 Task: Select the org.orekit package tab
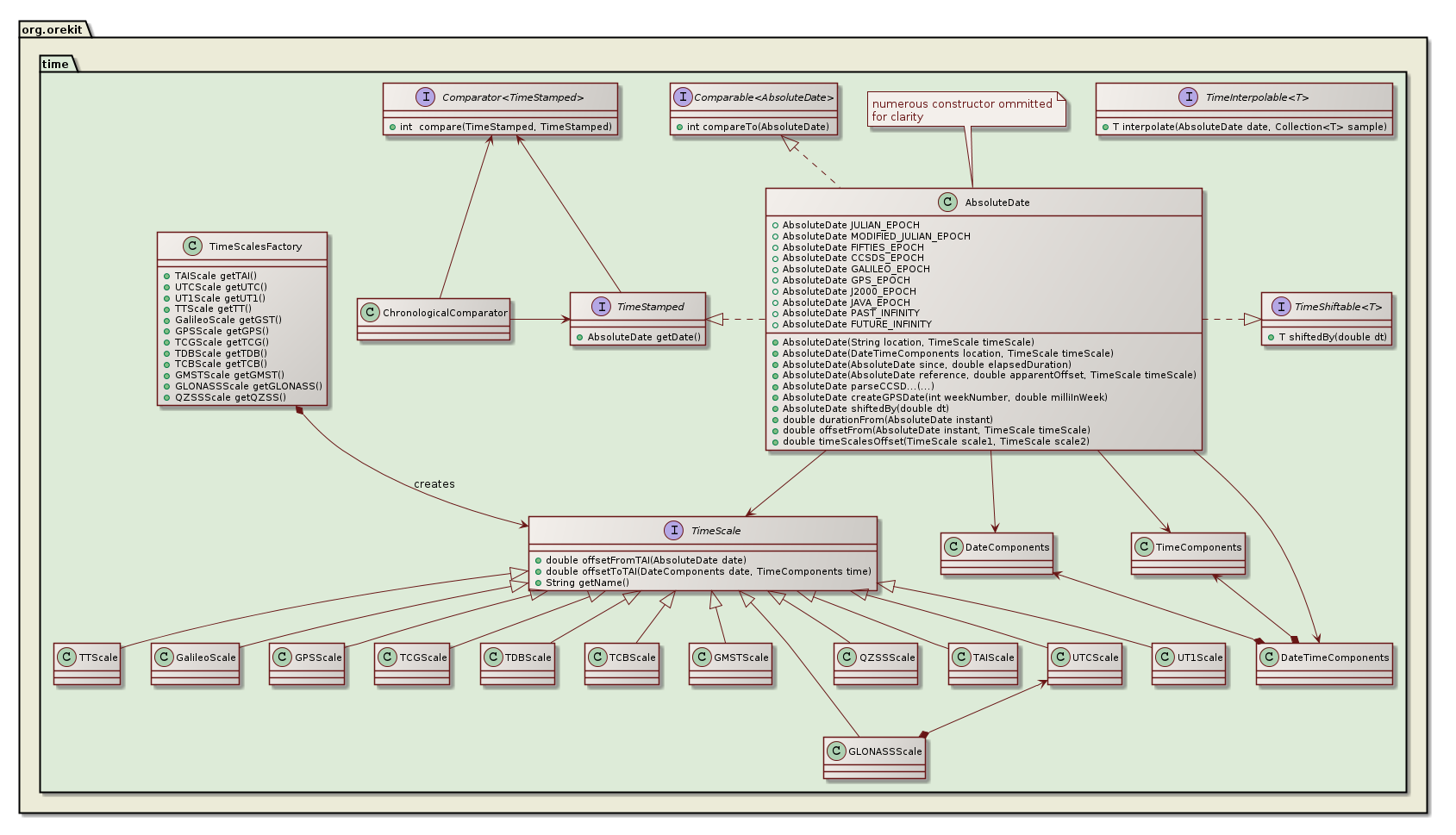coord(53,29)
